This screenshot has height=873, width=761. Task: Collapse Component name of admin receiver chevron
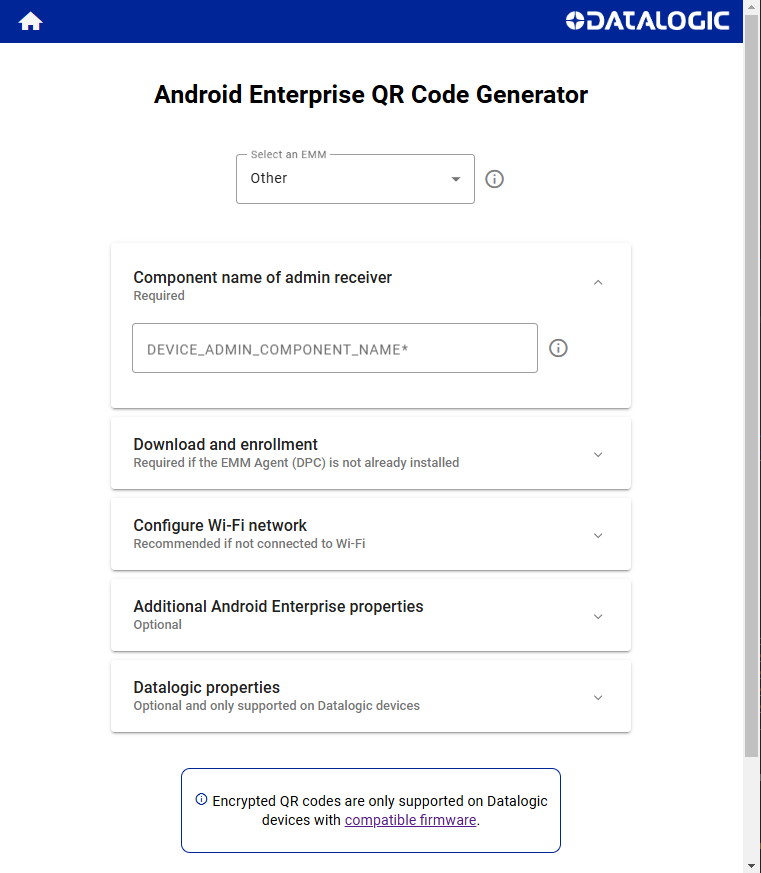point(598,283)
